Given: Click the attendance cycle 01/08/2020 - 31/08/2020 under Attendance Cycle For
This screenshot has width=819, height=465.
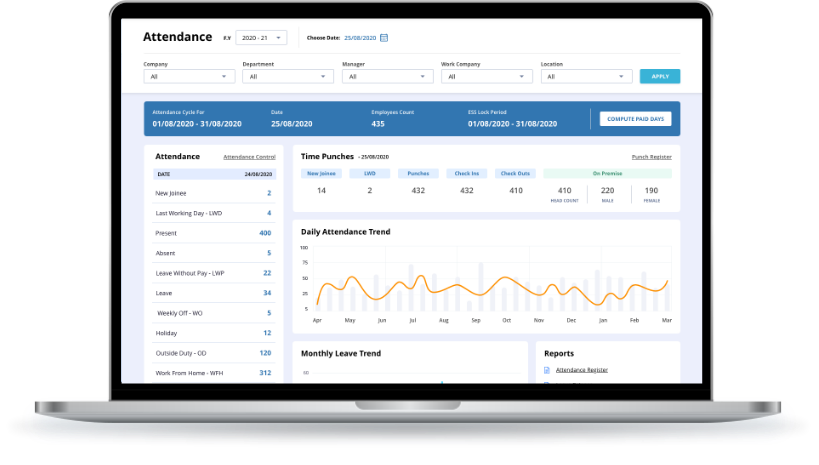Looking at the screenshot, I should tap(197, 124).
